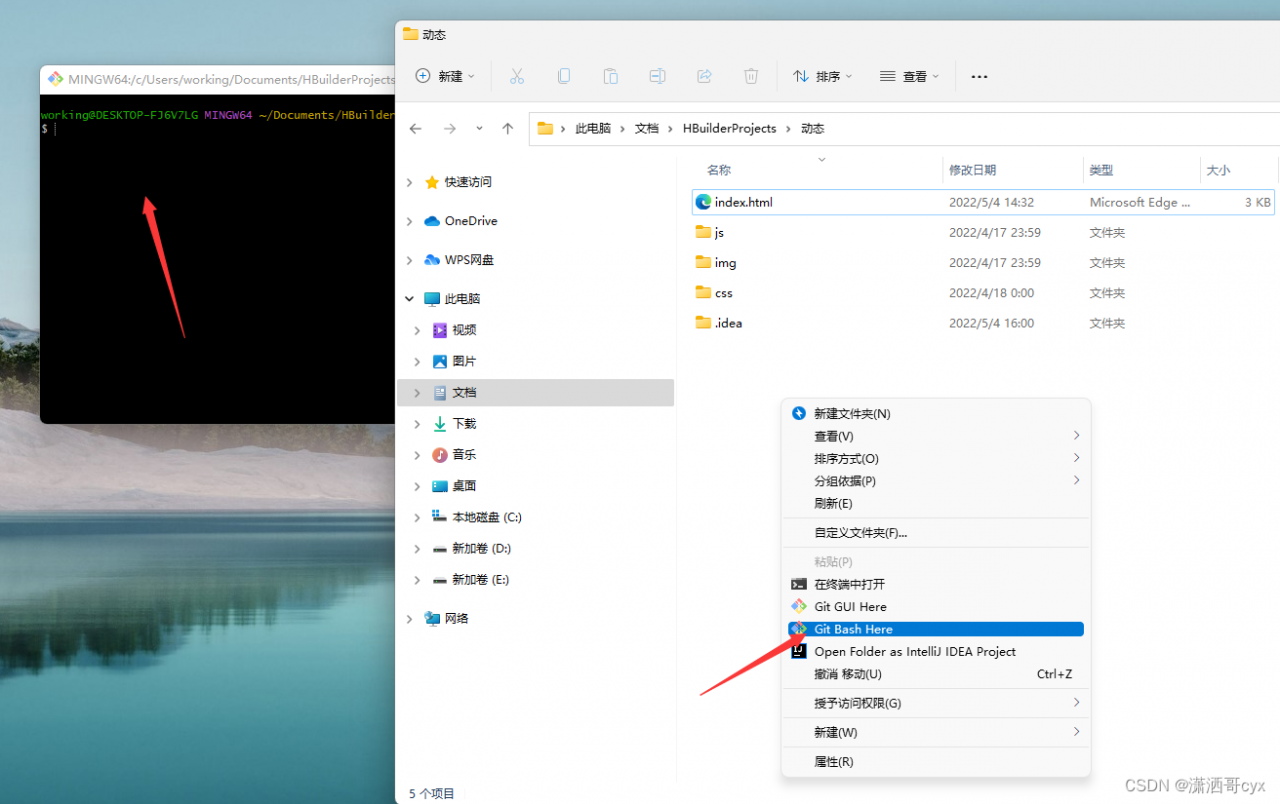Select the index.html file name

pos(744,202)
